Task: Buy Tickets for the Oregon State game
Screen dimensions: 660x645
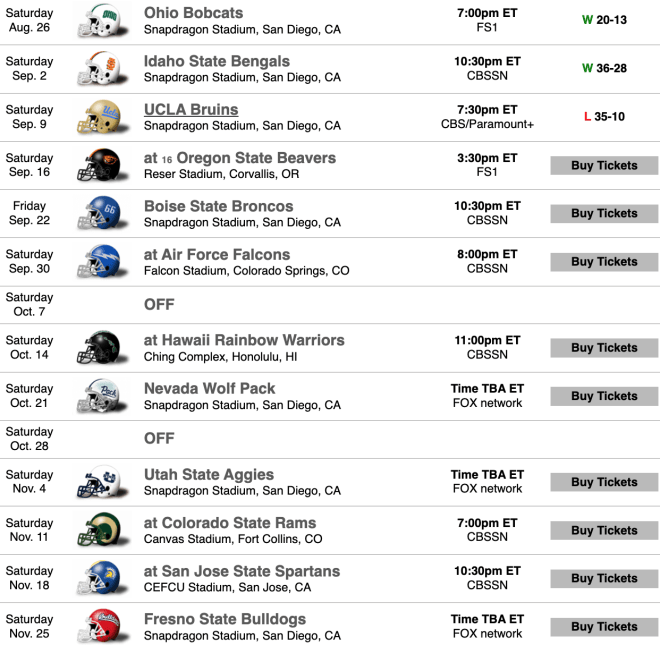Action: click(x=604, y=165)
